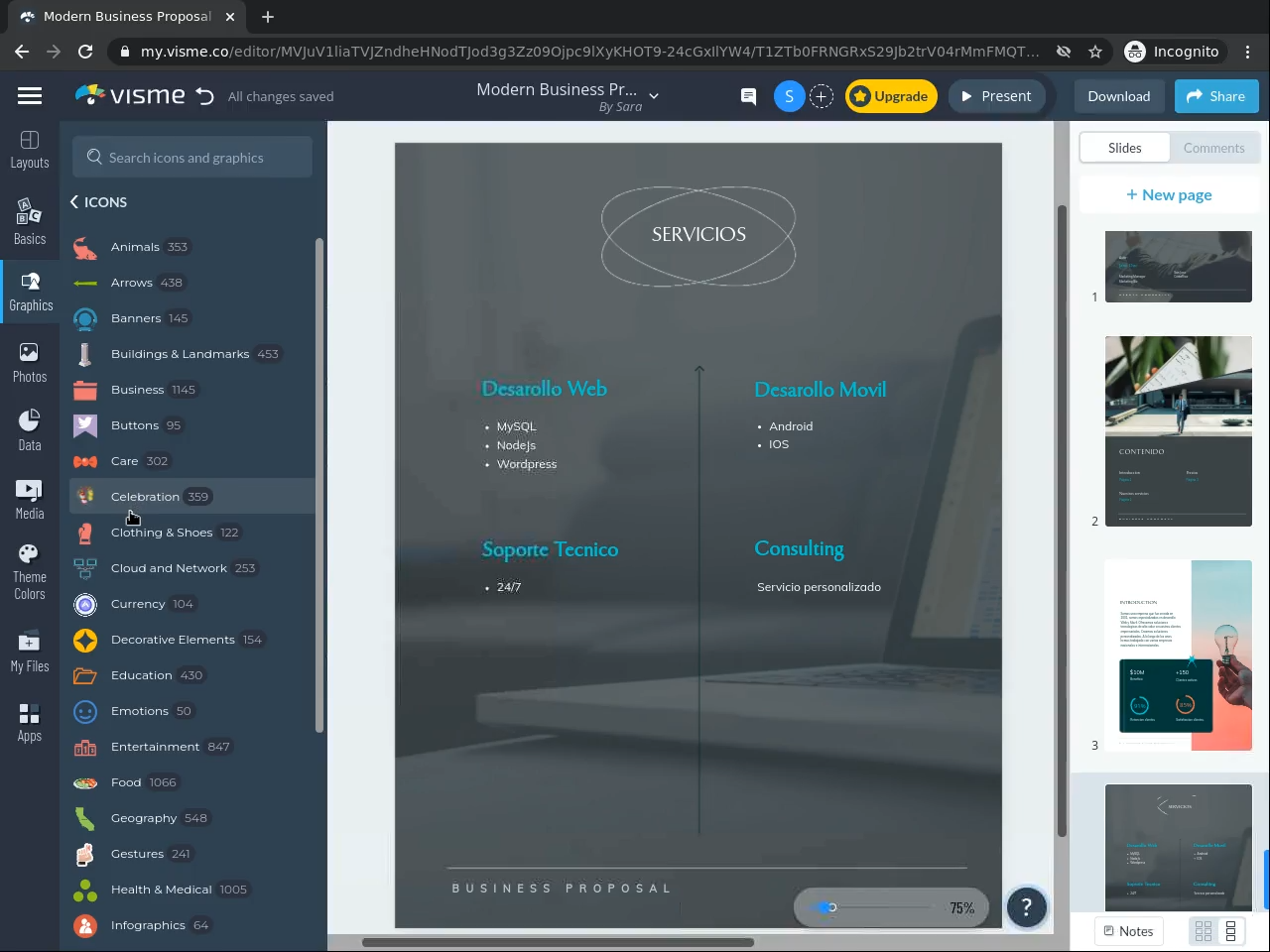Open the Notes panel
The width and height of the screenshot is (1270, 952).
1129,931
